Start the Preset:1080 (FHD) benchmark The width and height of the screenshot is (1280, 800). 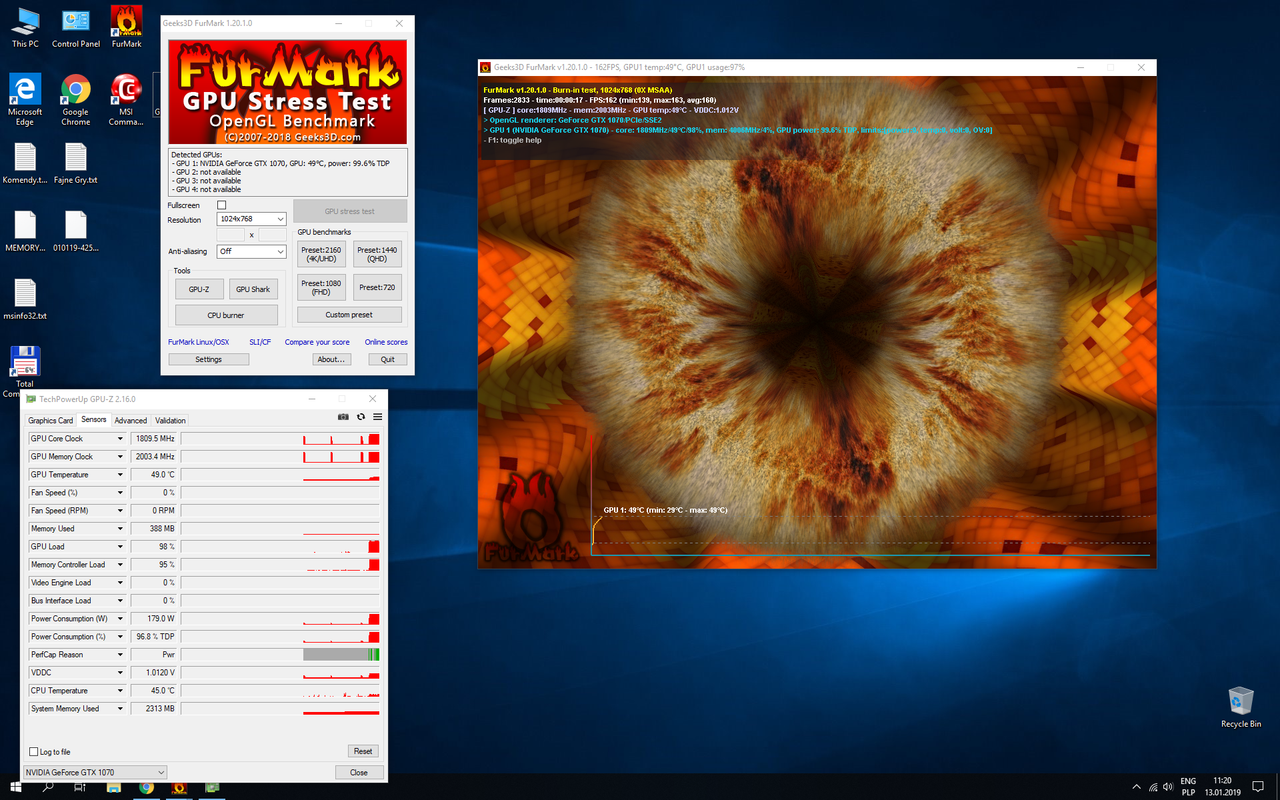tap(321, 288)
